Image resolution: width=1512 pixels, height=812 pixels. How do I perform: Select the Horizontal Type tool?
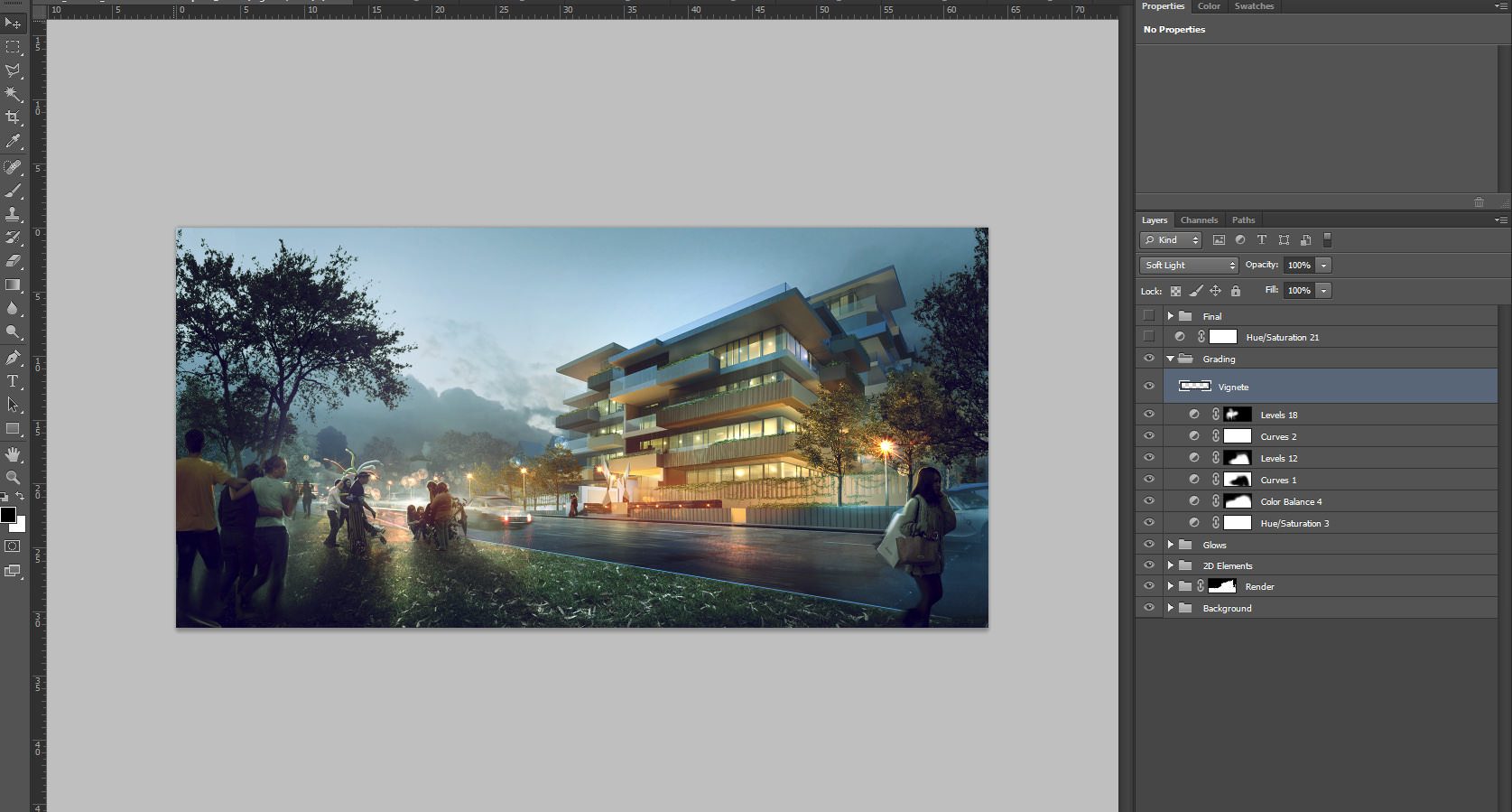[13, 381]
